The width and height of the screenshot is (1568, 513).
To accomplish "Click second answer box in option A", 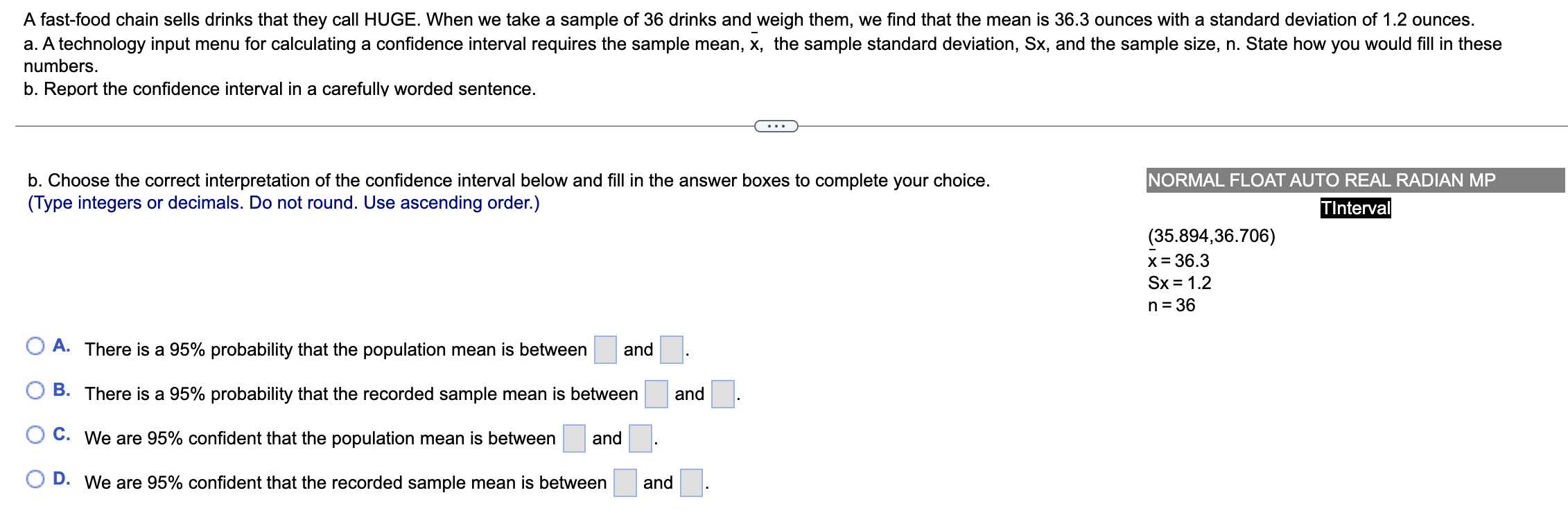I will tap(672, 349).
